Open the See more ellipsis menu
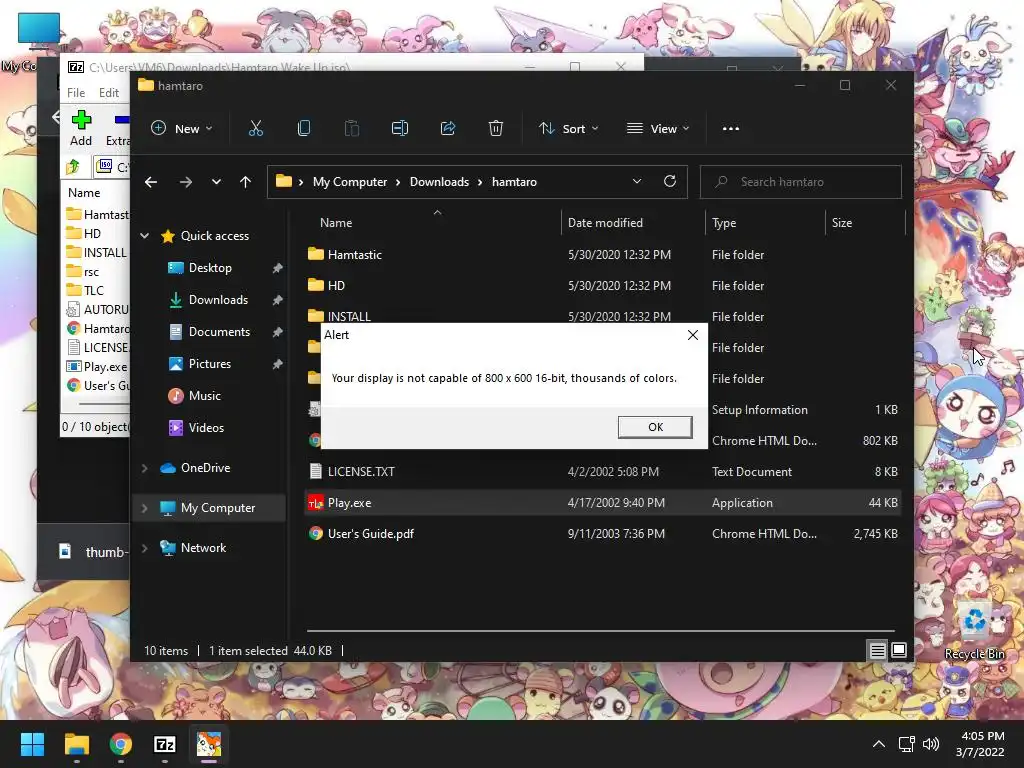The height and width of the screenshot is (768, 1024). click(731, 129)
